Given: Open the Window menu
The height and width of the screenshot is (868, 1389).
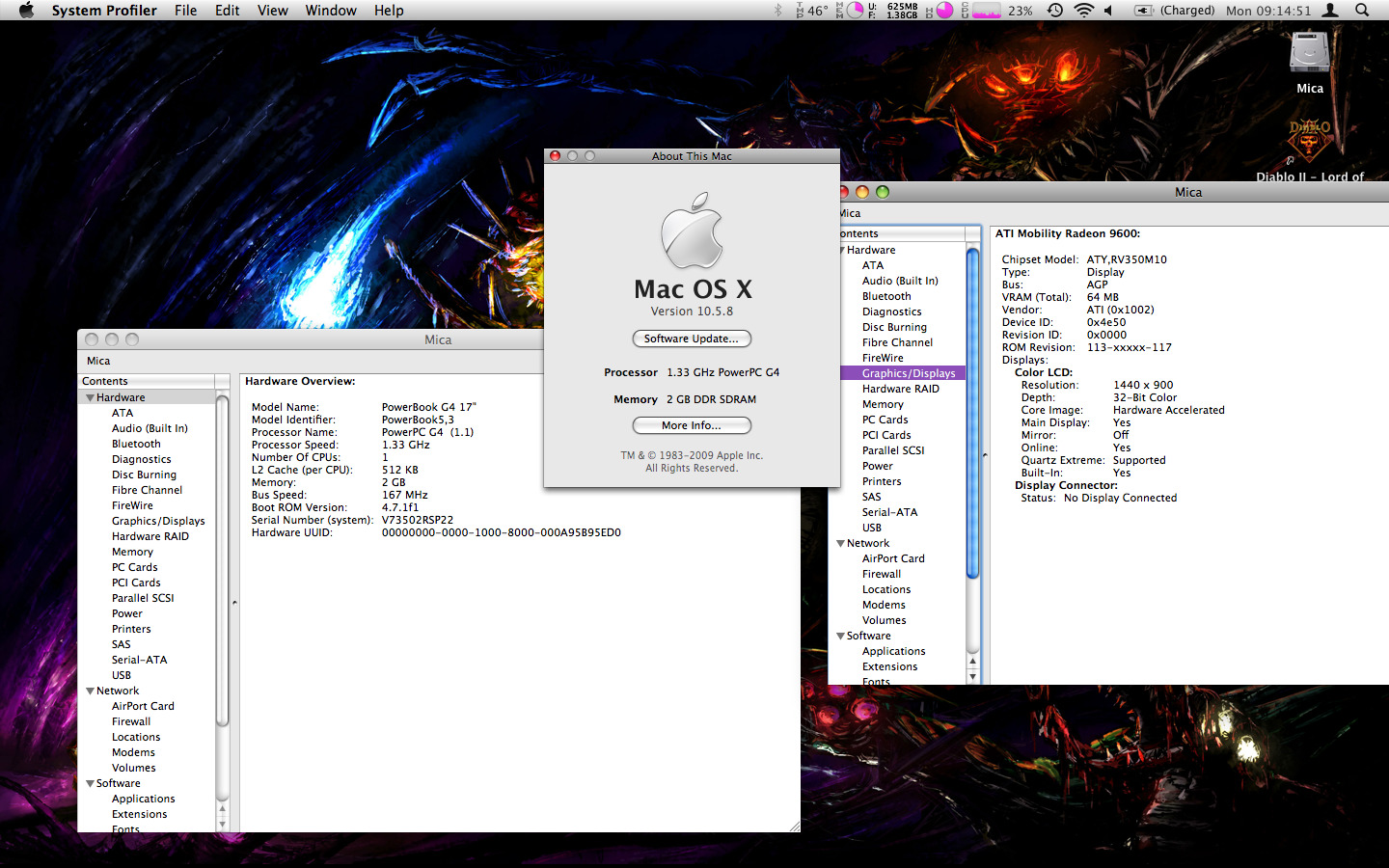Looking at the screenshot, I should coord(331,11).
